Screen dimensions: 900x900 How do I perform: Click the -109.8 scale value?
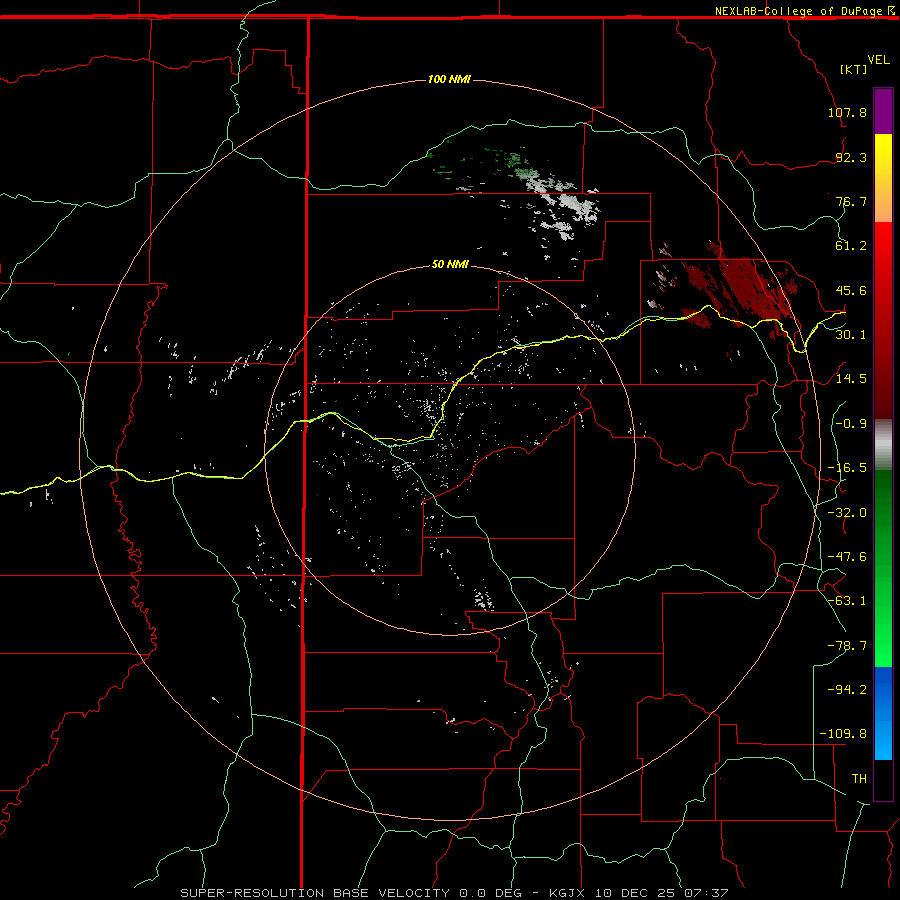(x=843, y=734)
